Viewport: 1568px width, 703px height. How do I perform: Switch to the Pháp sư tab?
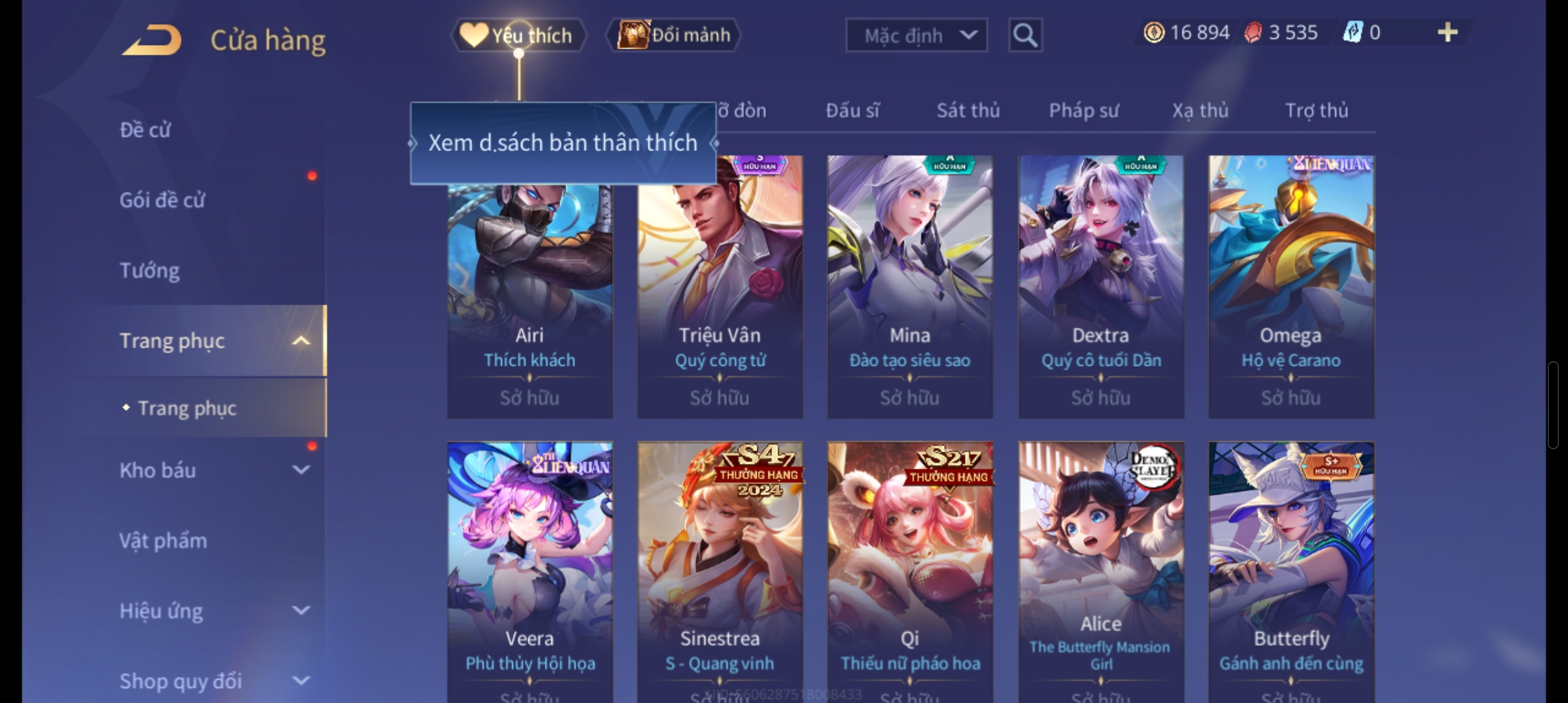pyautogui.click(x=1084, y=111)
